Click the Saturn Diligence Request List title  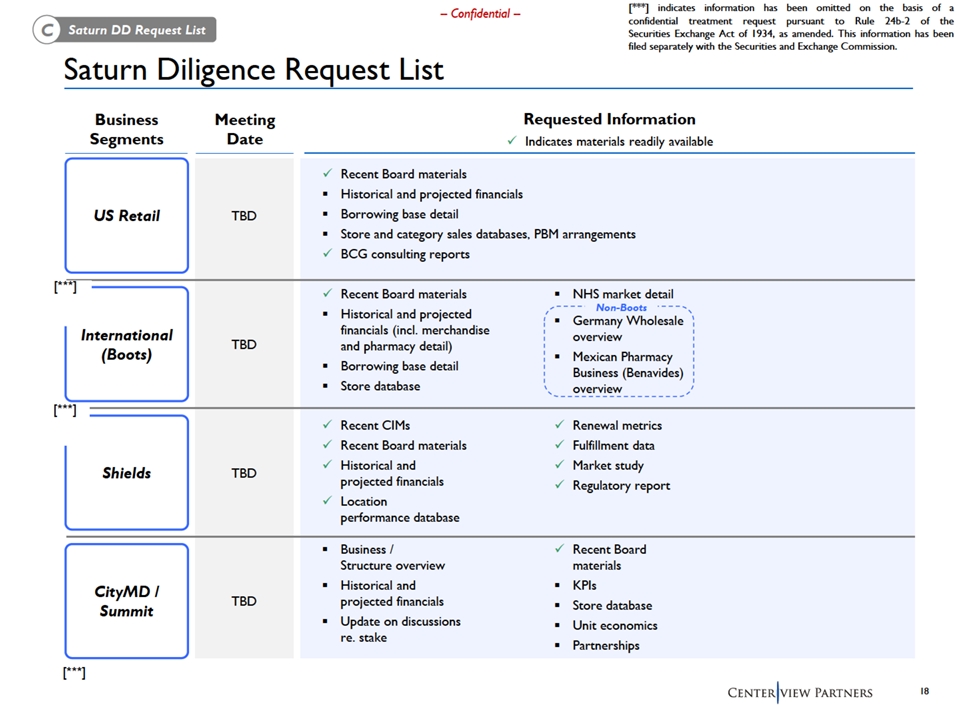click(253, 70)
